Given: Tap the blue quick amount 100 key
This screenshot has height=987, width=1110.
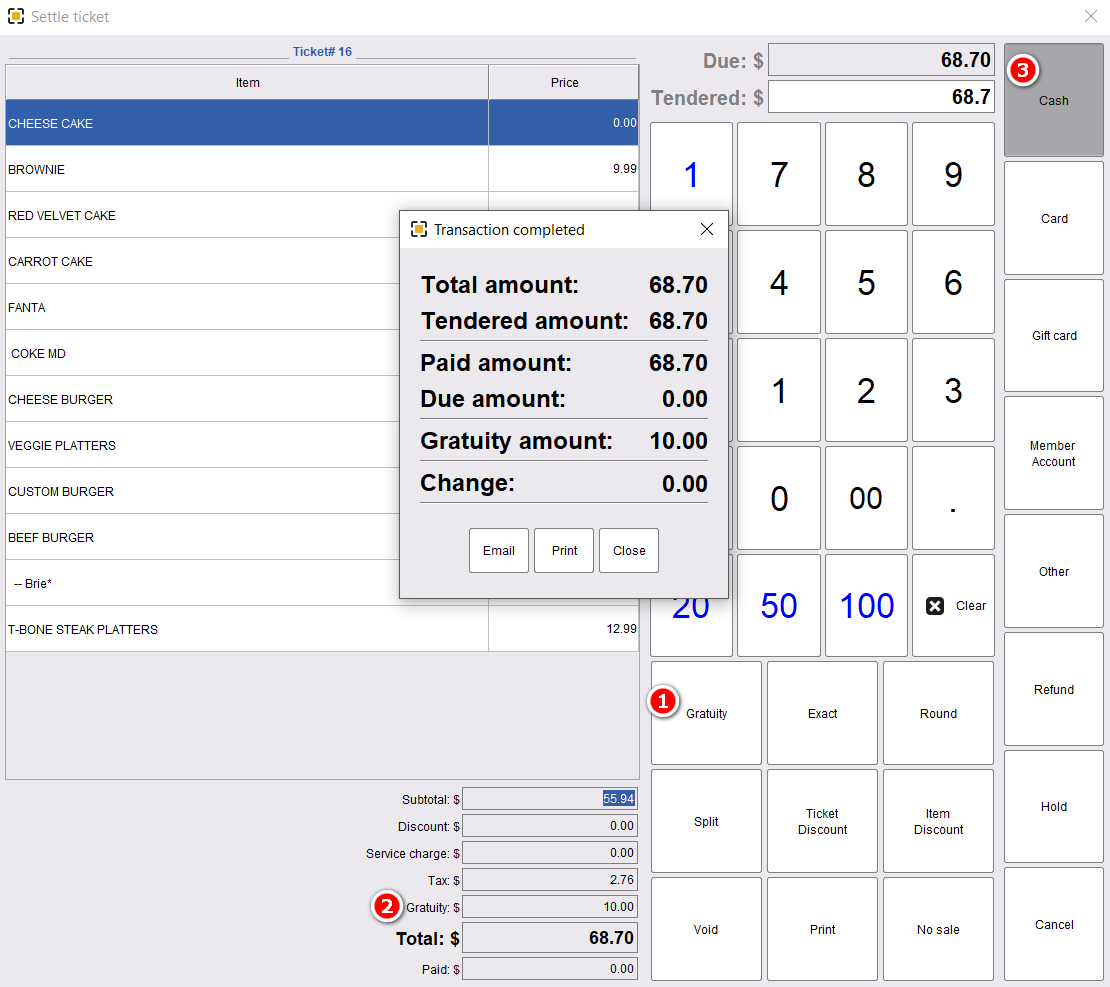Looking at the screenshot, I should tap(866, 605).
